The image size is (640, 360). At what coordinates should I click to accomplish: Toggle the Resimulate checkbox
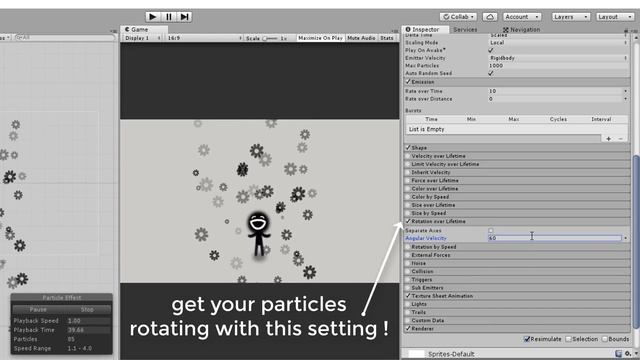[x=527, y=339]
